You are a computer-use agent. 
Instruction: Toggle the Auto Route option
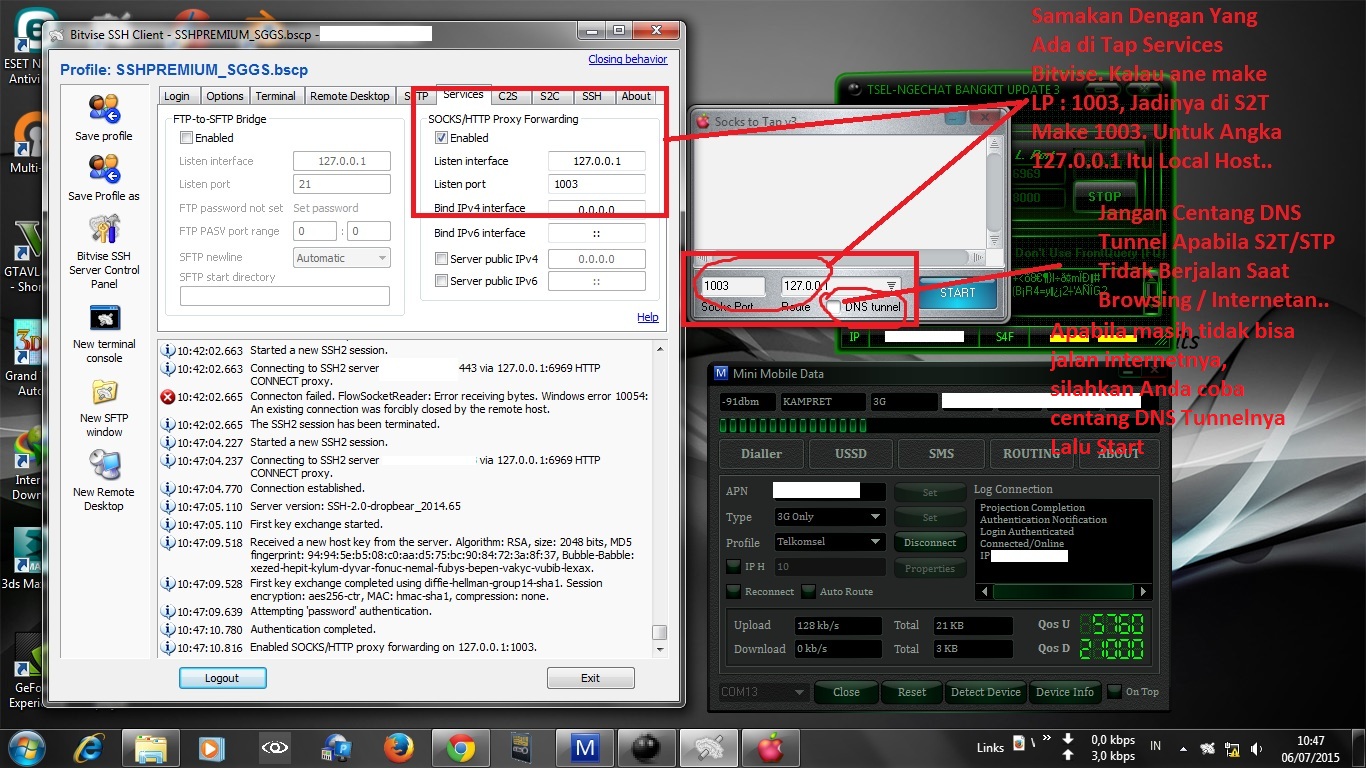tap(808, 591)
